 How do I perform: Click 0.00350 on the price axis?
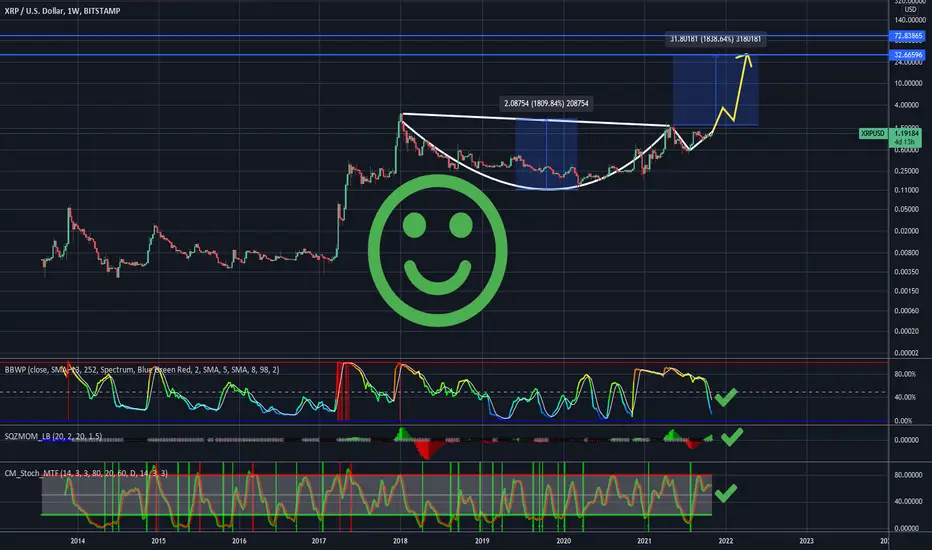point(908,272)
